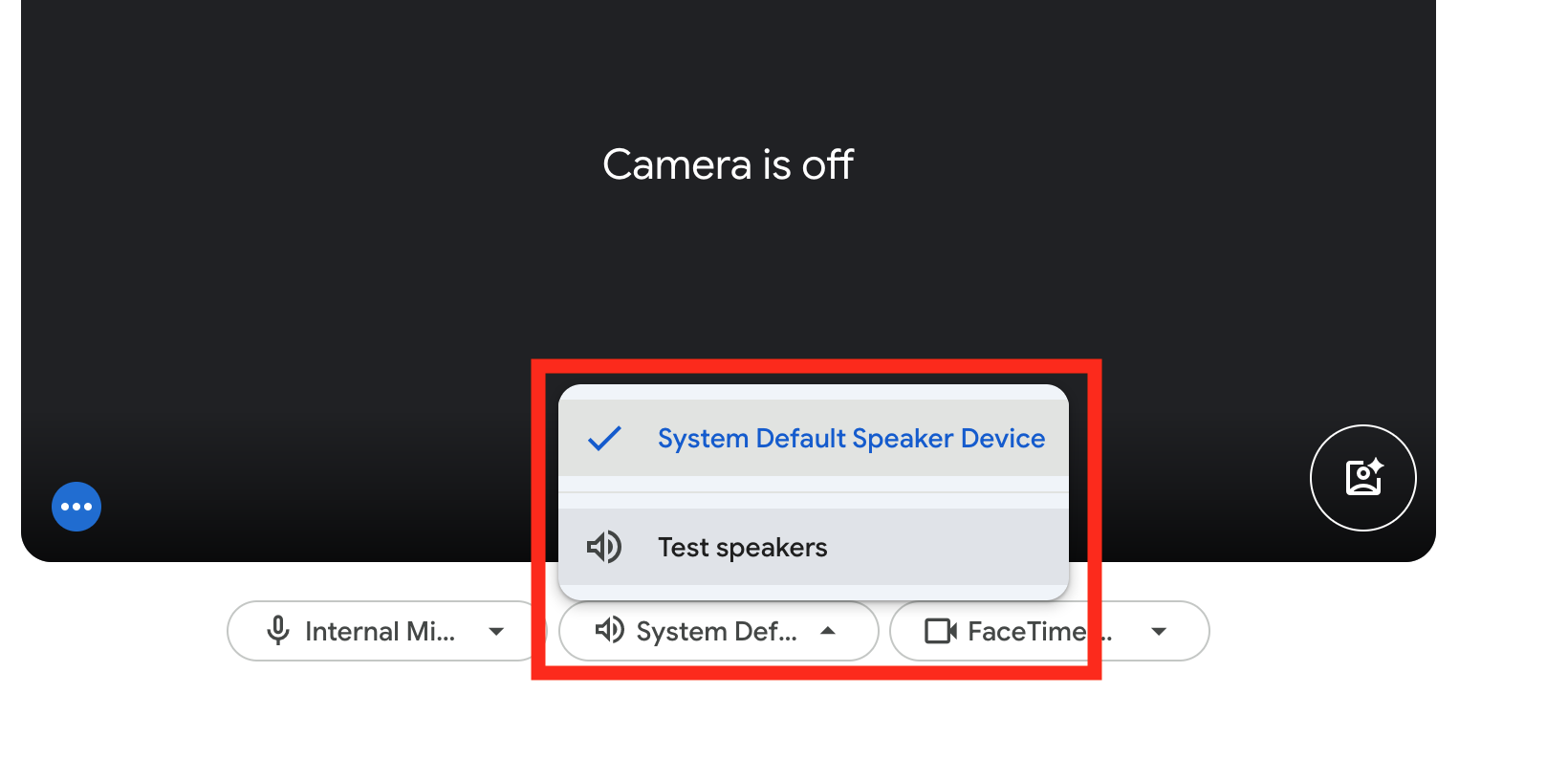Click the "Camera is off" text

click(728, 164)
